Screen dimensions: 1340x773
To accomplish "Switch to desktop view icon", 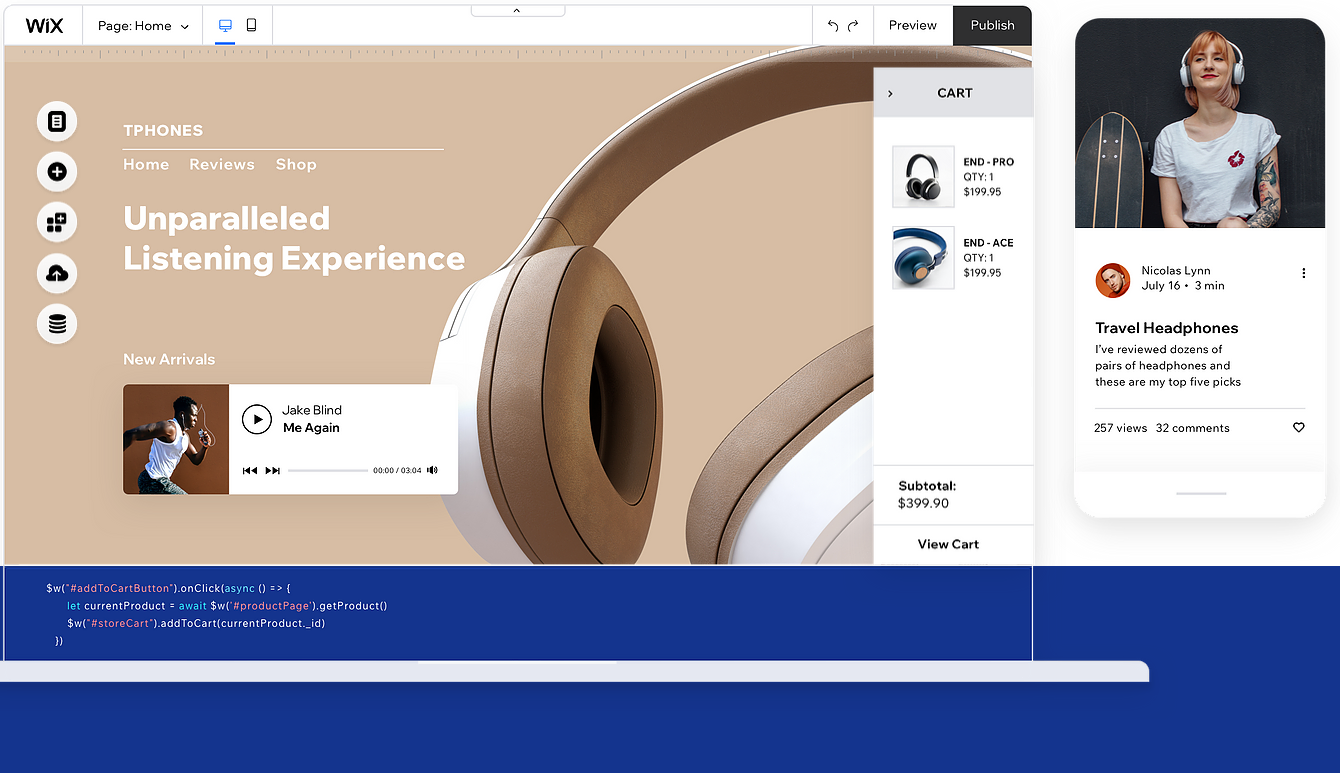I will pyautogui.click(x=225, y=26).
